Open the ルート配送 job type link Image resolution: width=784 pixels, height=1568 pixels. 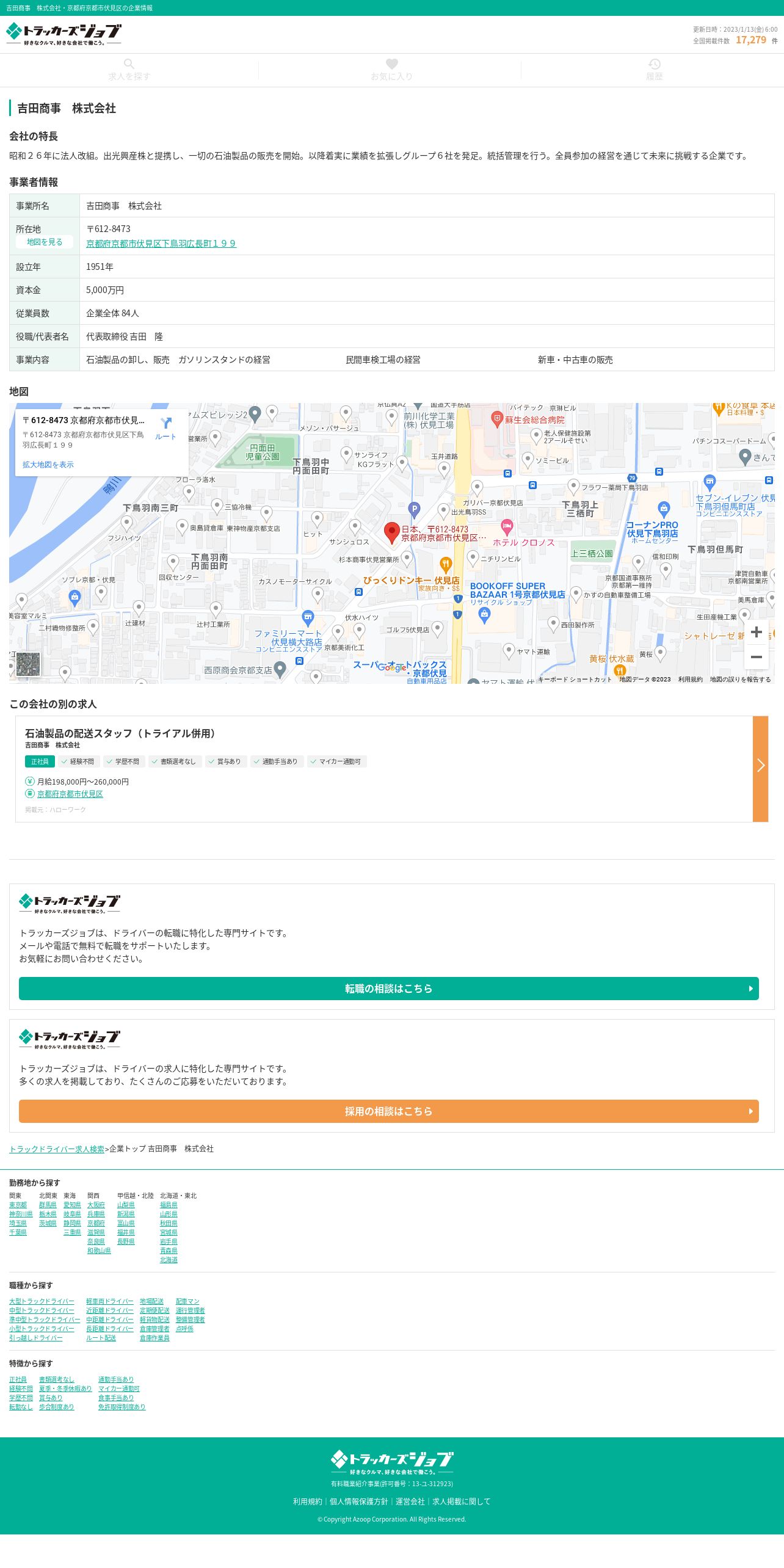tap(101, 1338)
